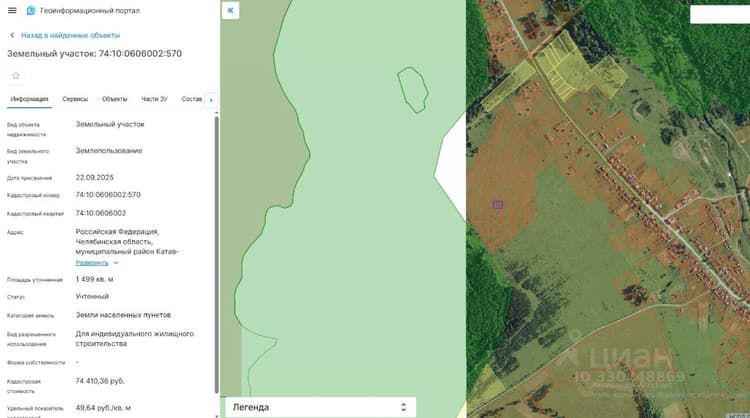
Task: Select Землепользование value text
Action: [x=109, y=150]
